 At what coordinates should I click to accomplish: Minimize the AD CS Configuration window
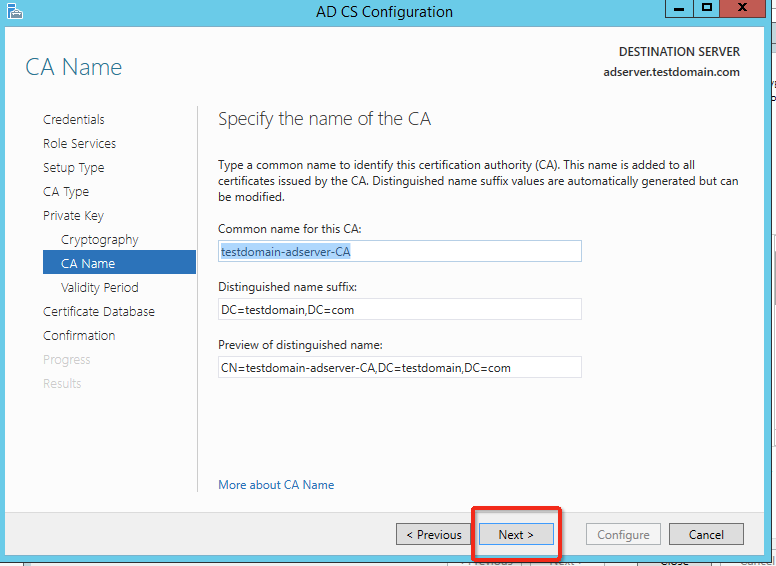(x=679, y=8)
